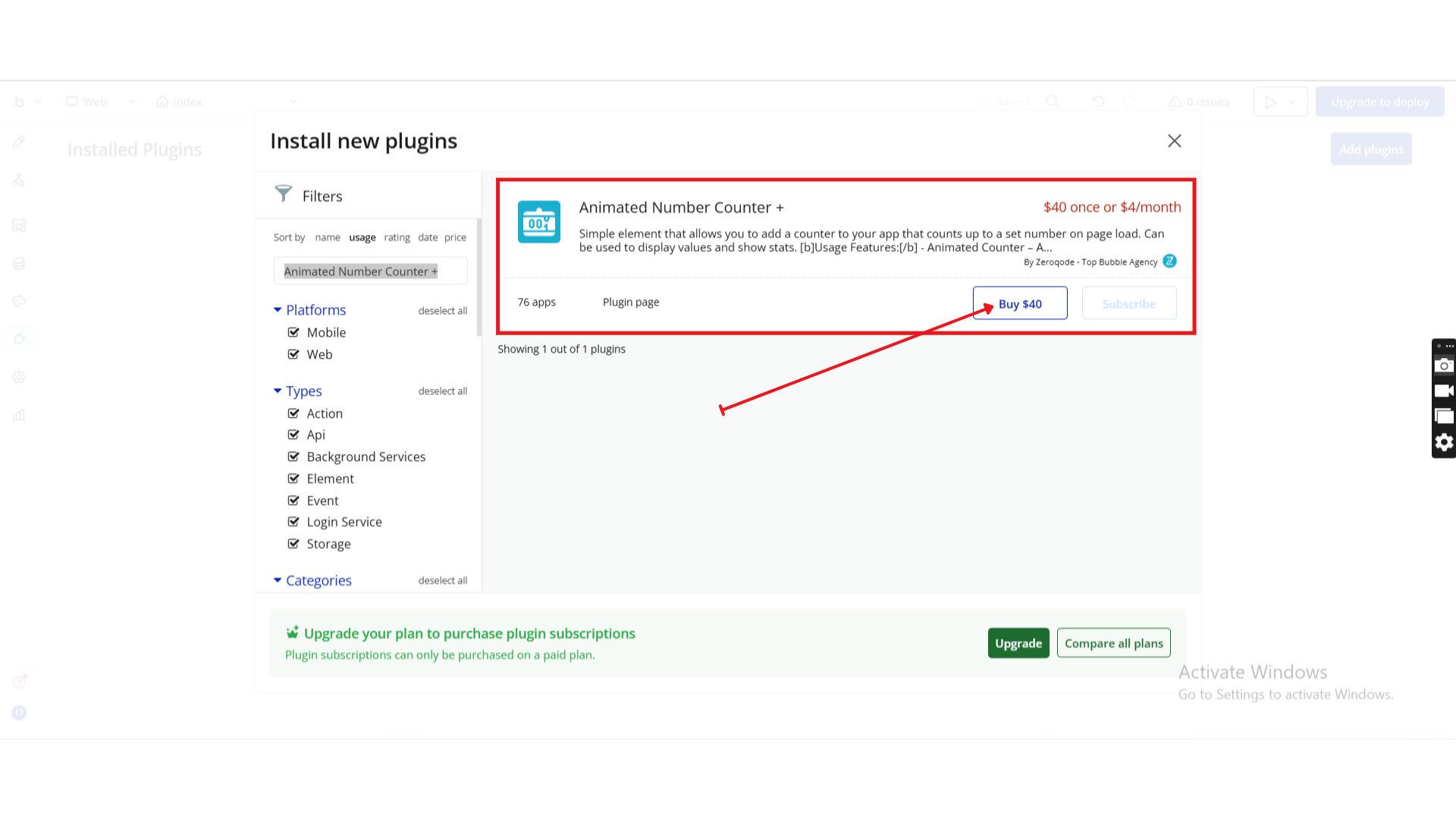Click the Buy $40 button
The image size is (1456, 819).
click(x=1019, y=303)
